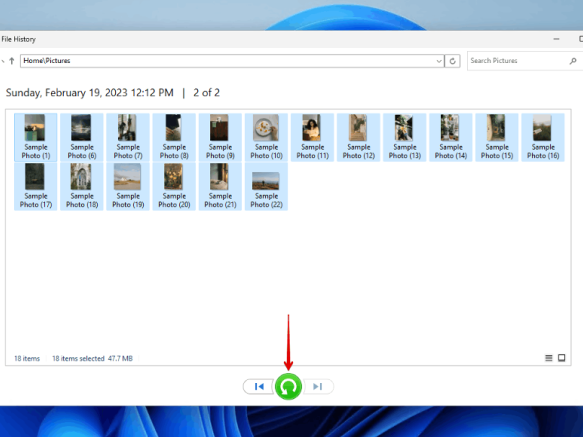Click the Home\Pictures address field
Image resolution: width=583 pixels, height=437 pixels.
coord(228,61)
